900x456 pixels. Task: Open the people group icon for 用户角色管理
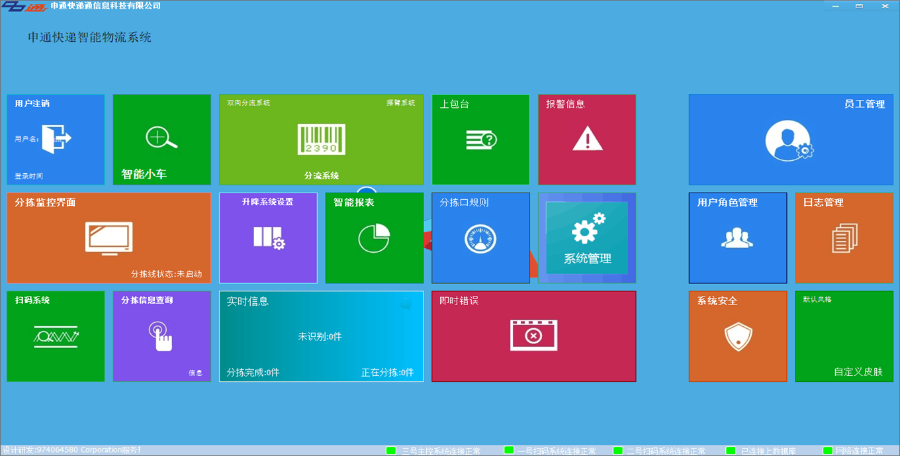point(737,238)
